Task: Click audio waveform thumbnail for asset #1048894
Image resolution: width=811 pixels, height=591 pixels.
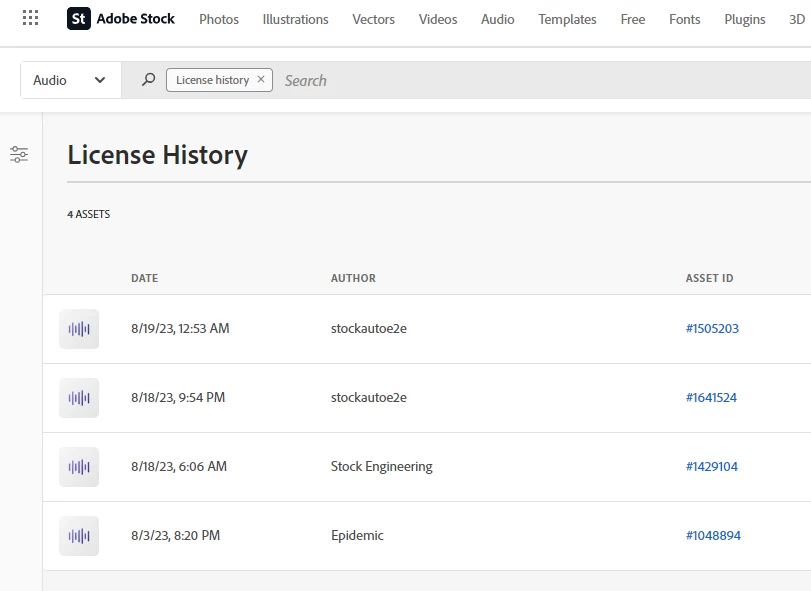Action: click(x=79, y=536)
